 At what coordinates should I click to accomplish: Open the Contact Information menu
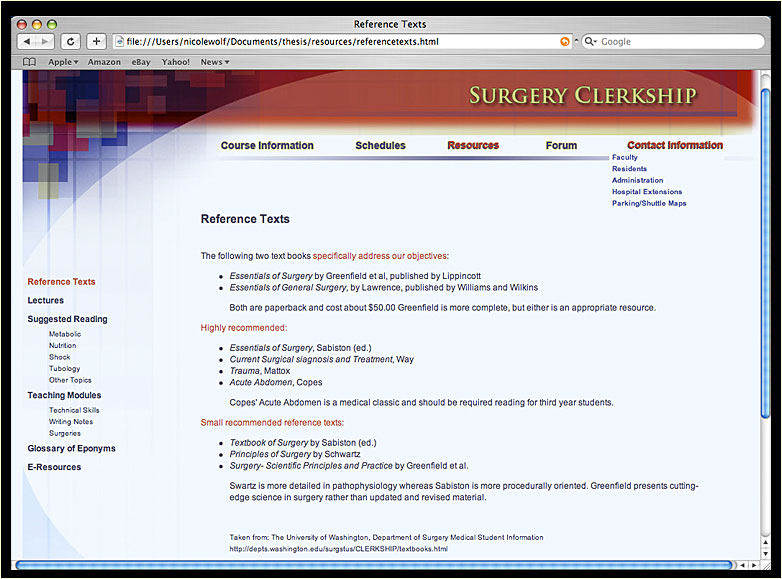point(675,145)
